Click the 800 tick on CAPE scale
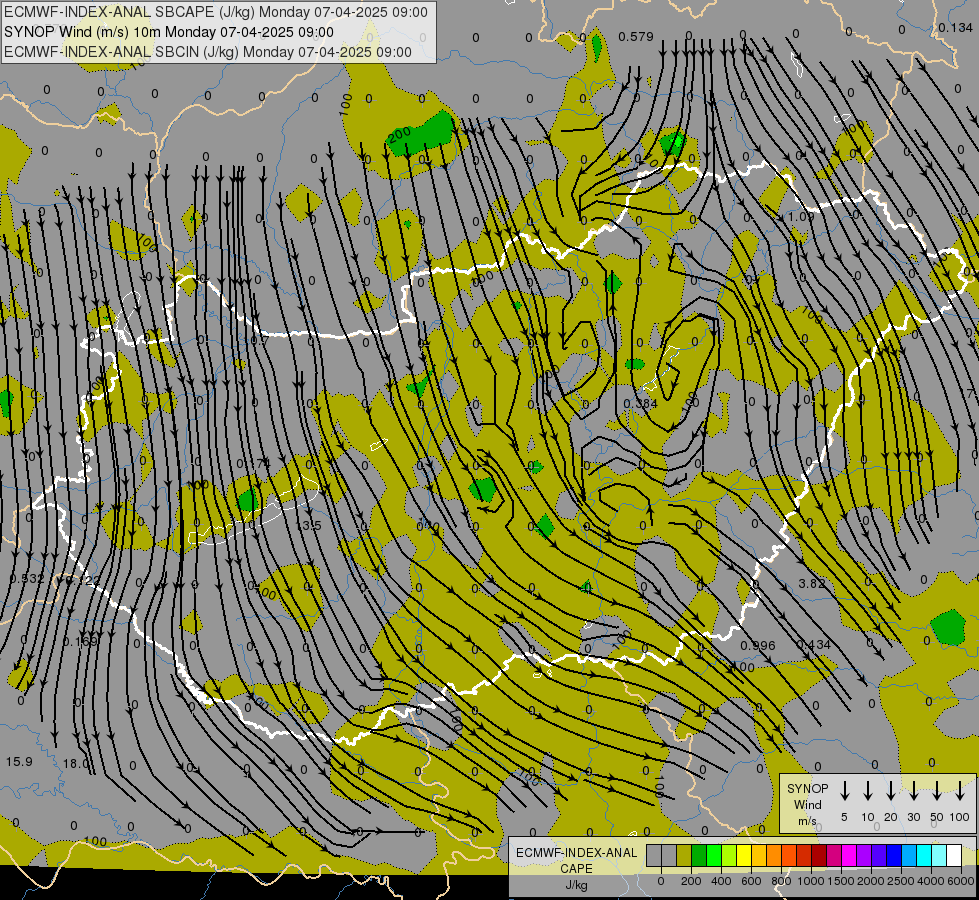 pos(781,881)
